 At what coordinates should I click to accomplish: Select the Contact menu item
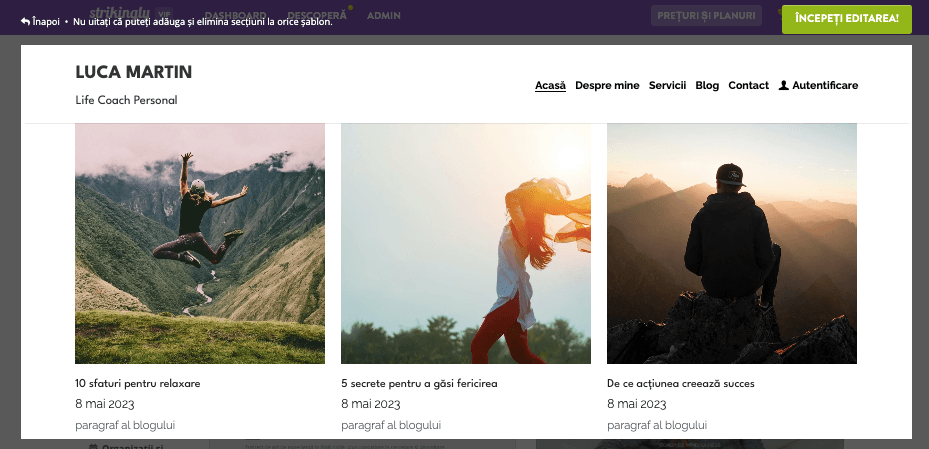pyautogui.click(x=748, y=85)
